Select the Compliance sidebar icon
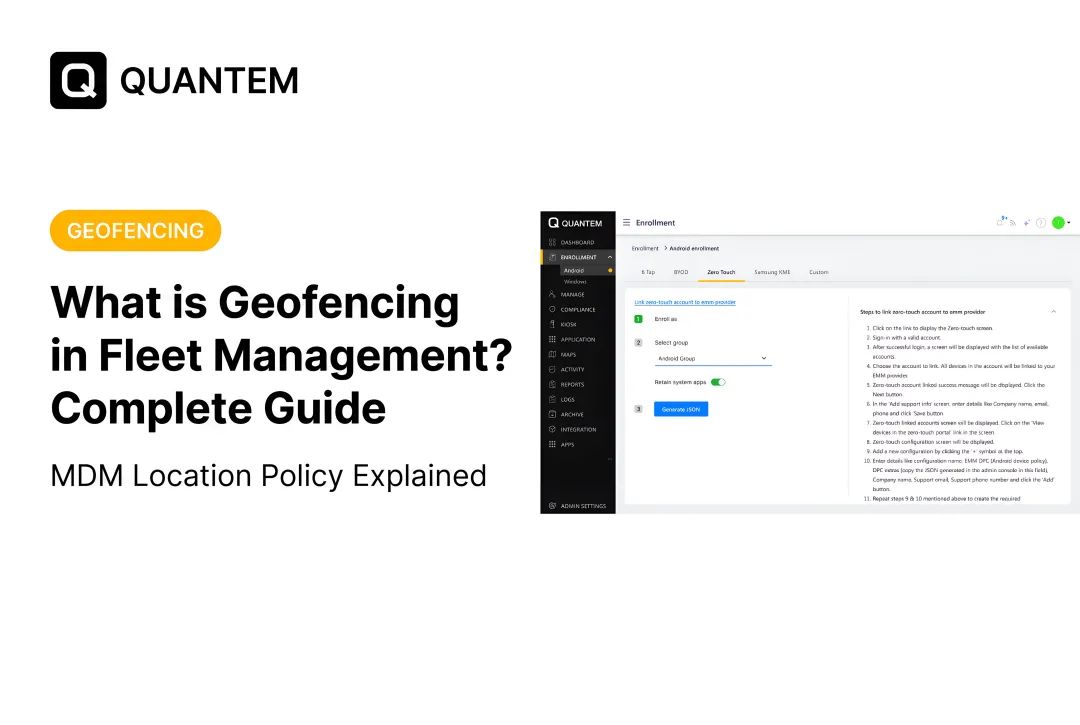This screenshot has width=1080, height=725. pyautogui.click(x=552, y=309)
